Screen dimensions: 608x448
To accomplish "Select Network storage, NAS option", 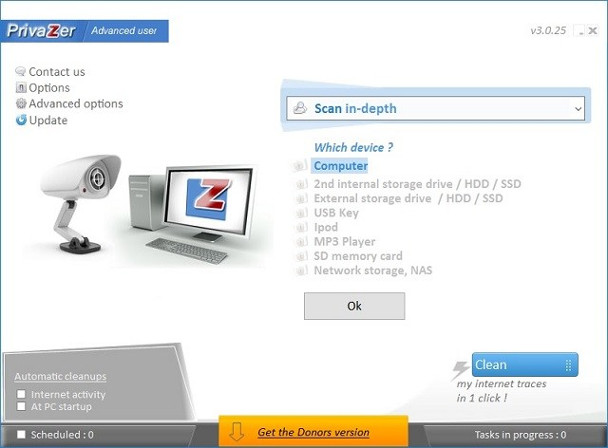I will (x=373, y=270).
